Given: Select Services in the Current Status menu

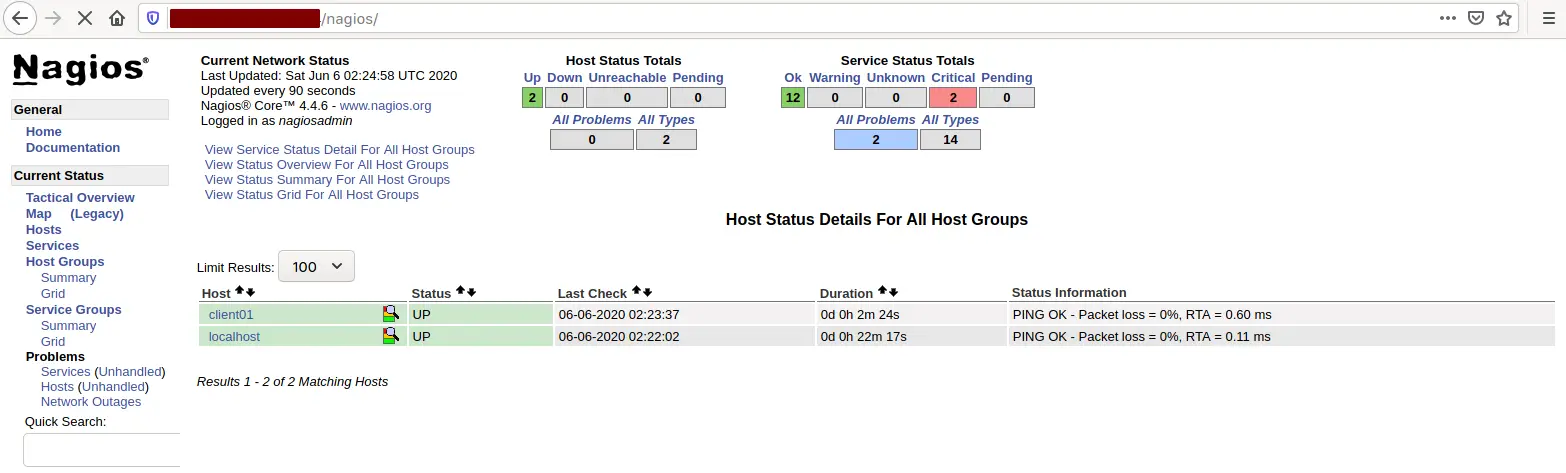Looking at the screenshot, I should click(x=52, y=245).
